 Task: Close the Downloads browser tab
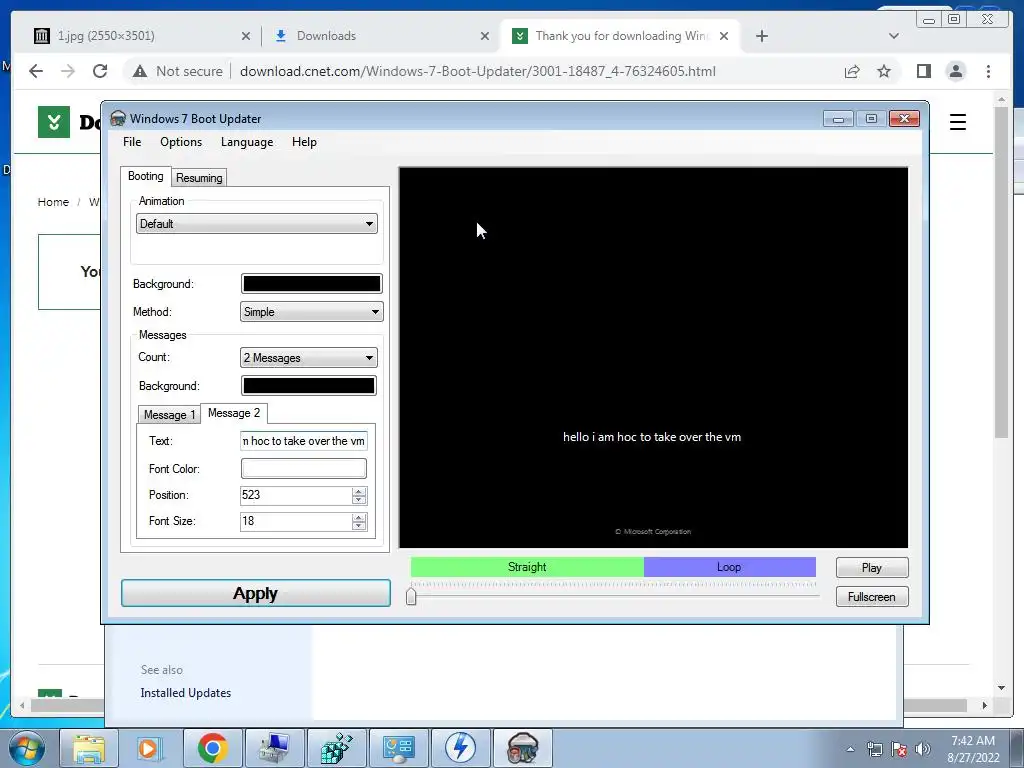pos(485,36)
